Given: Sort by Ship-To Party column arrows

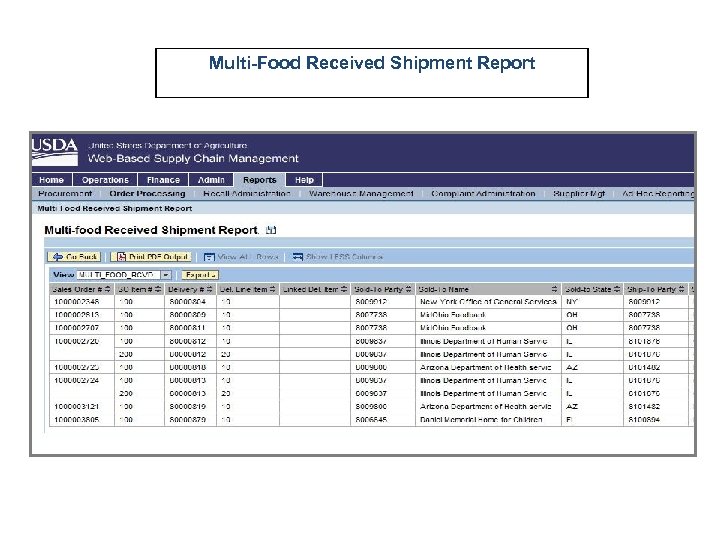Looking at the screenshot, I should coord(681,289).
